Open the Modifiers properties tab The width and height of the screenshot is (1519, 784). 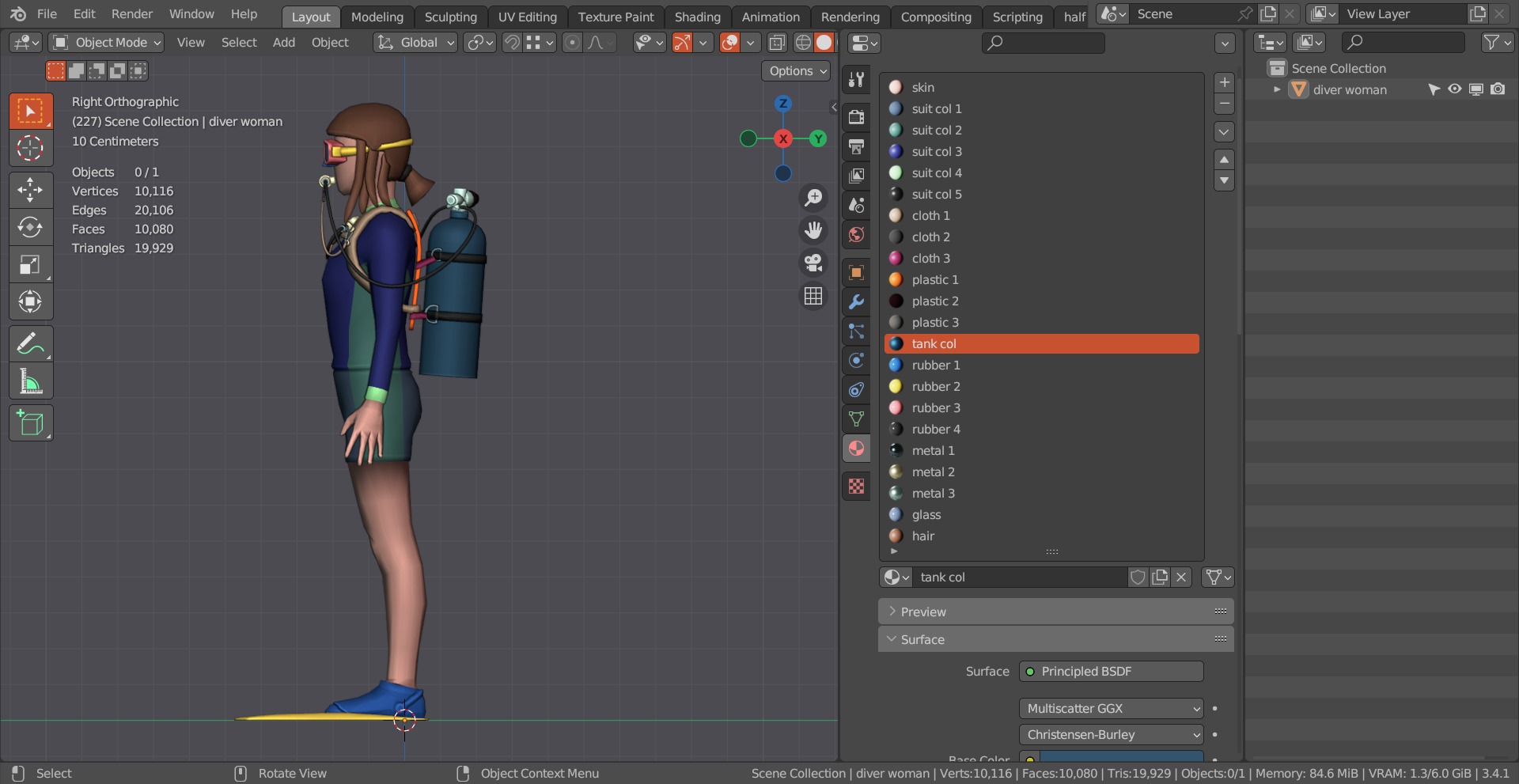point(856,302)
